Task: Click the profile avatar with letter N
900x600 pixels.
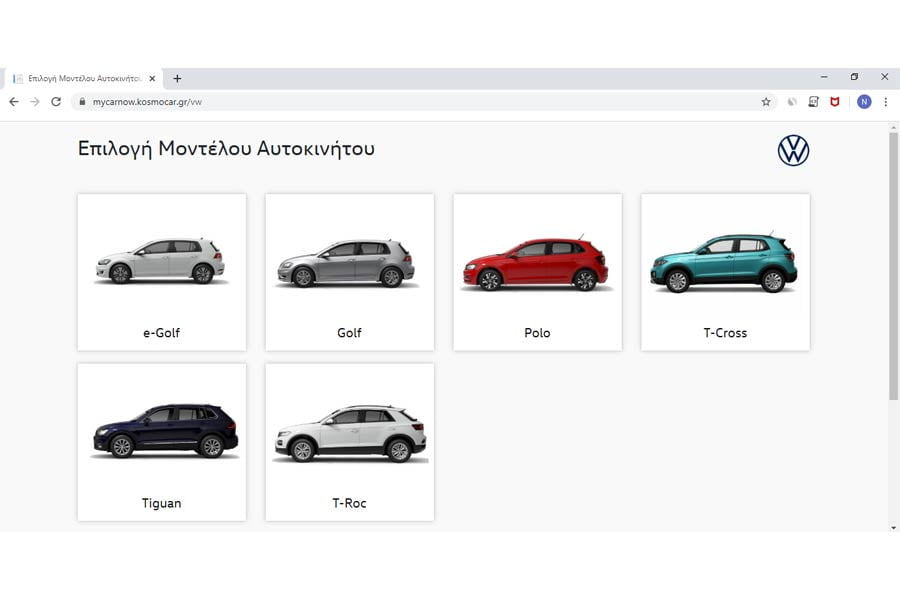Action: click(x=864, y=101)
